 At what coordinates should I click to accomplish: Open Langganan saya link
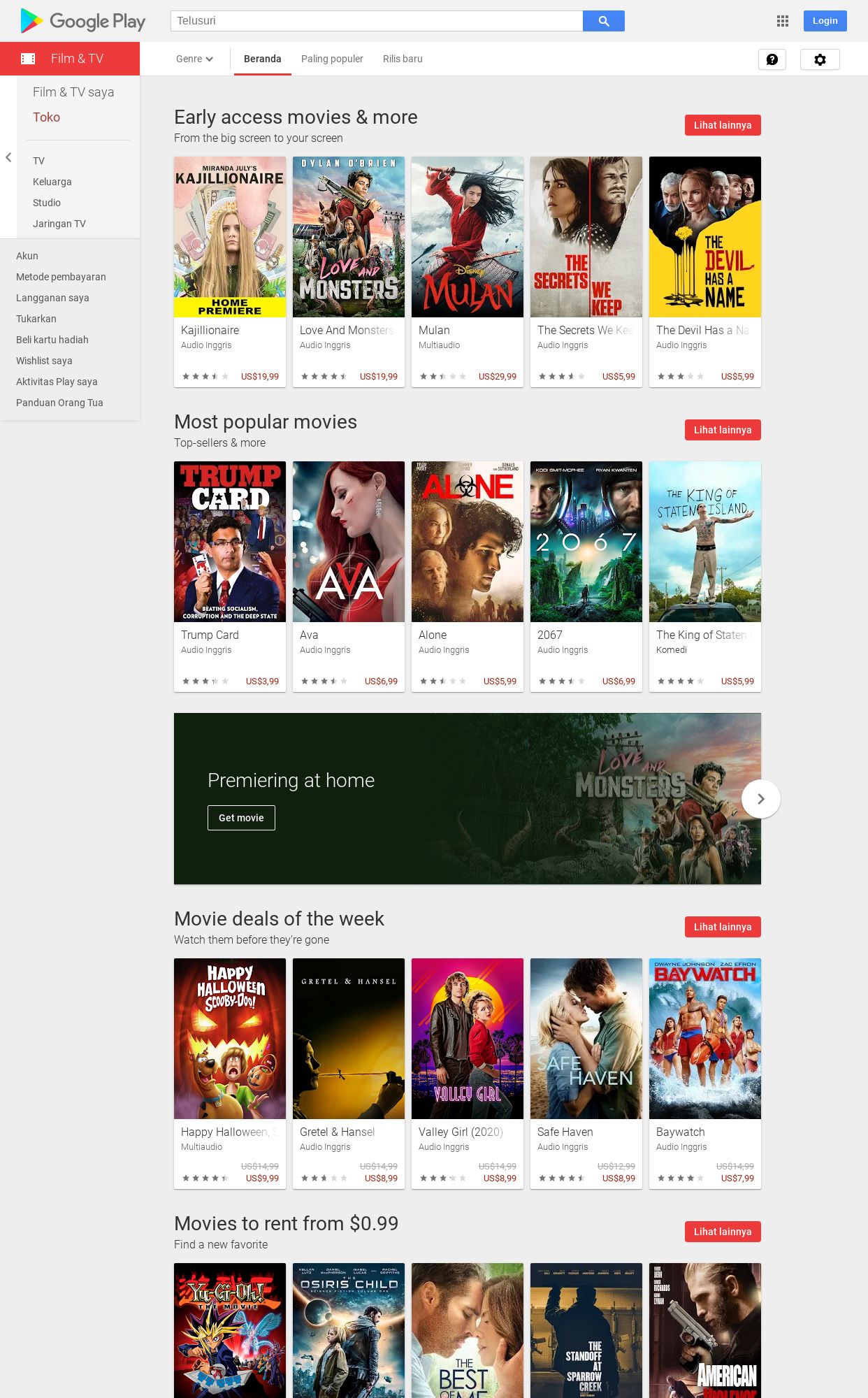(52, 298)
